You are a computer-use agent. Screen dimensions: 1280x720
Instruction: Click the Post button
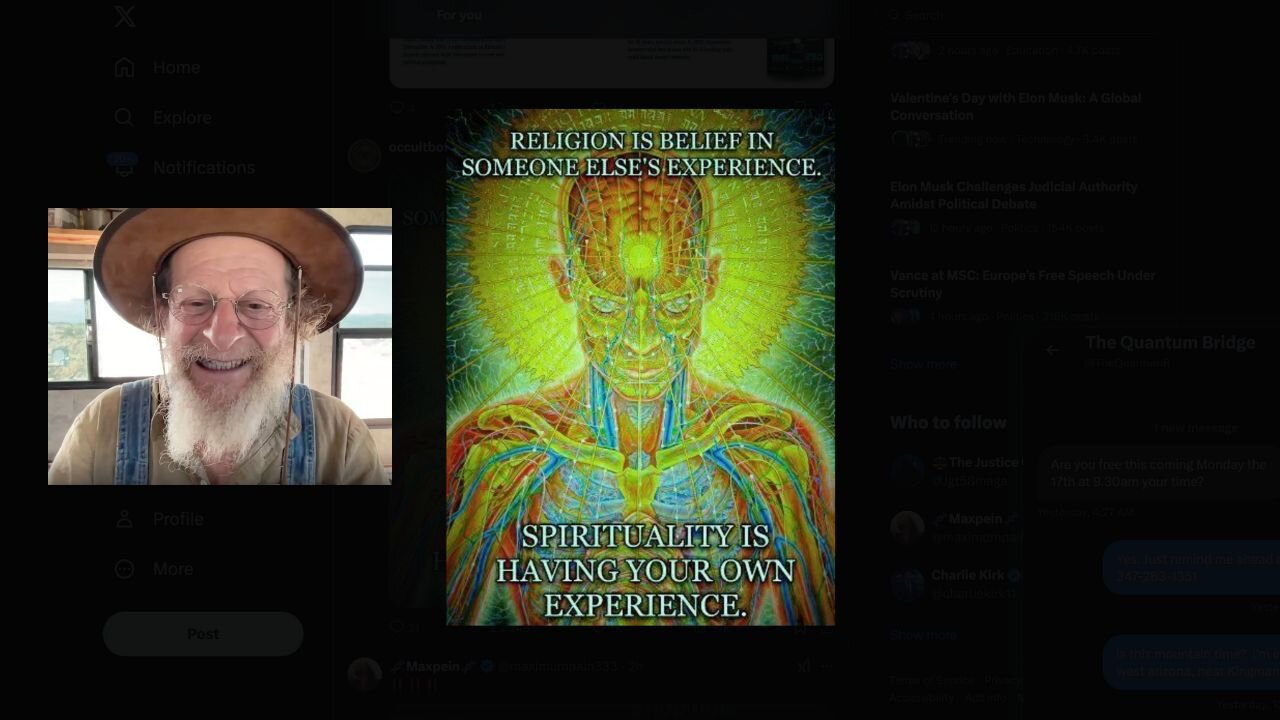click(x=203, y=634)
